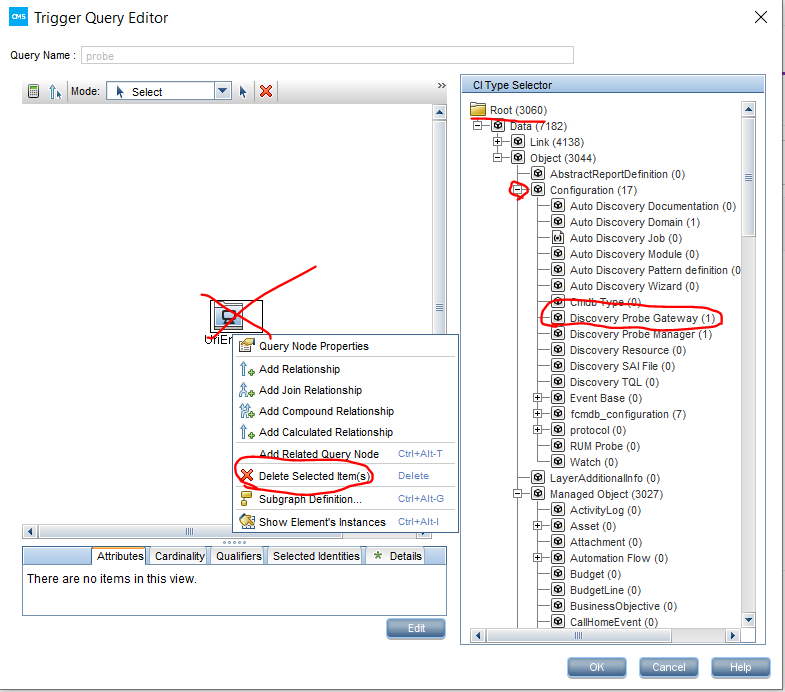Click the Query Name input field
The width and height of the screenshot is (785, 692).
pos(327,56)
